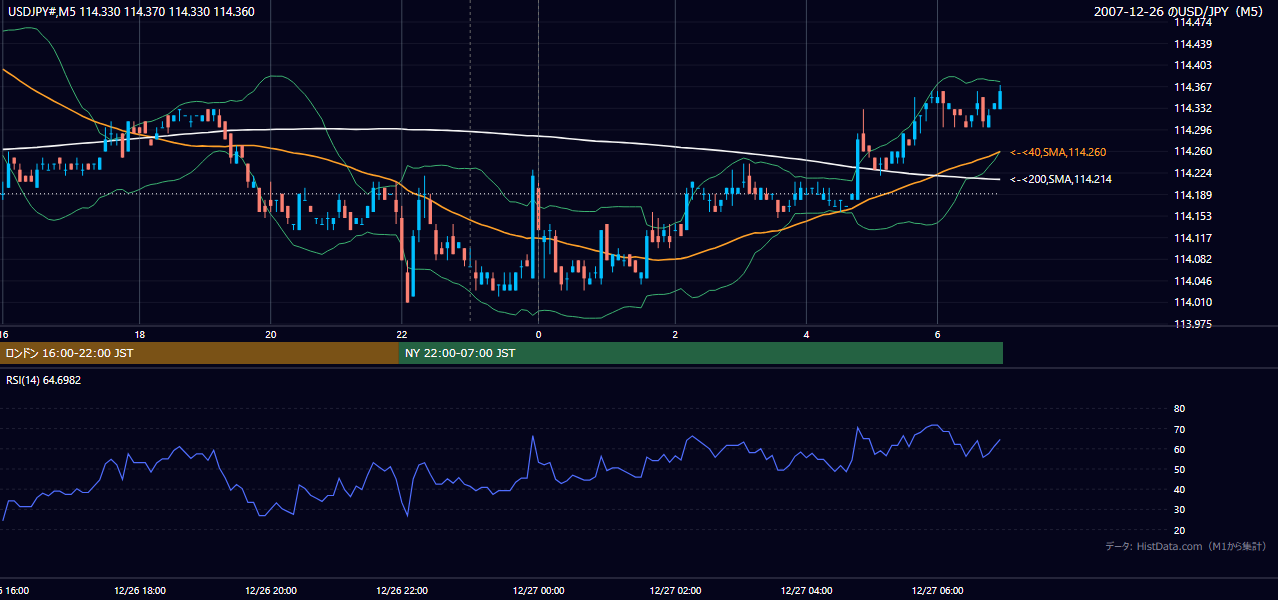Image resolution: width=1278 pixels, height=600 pixels.
Task: Click hour label 6 below the price chart
Action: click(x=937, y=334)
